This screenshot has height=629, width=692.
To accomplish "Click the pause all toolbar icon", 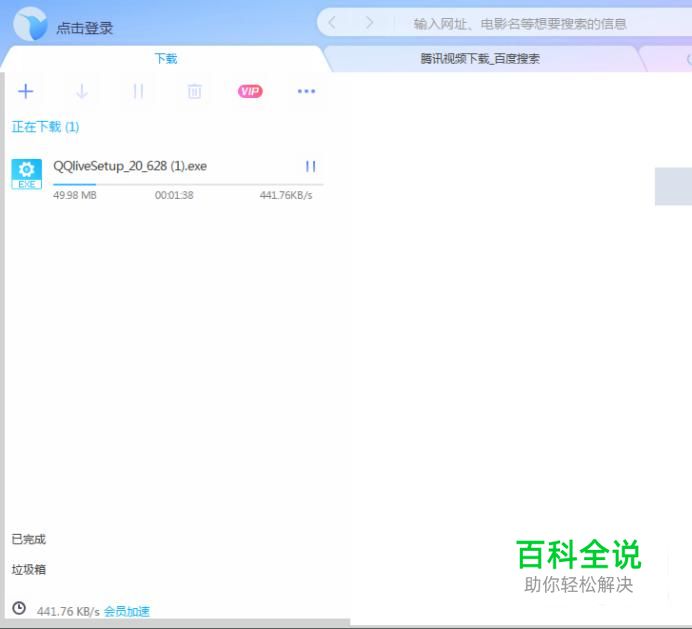I will [138, 91].
